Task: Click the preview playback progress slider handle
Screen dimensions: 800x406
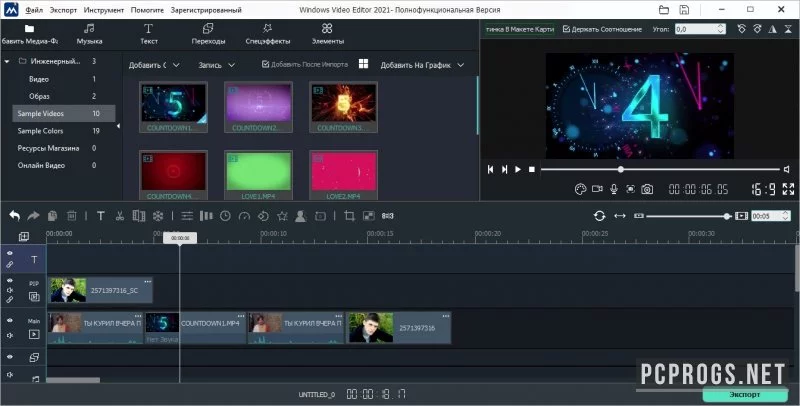Action: click(620, 169)
